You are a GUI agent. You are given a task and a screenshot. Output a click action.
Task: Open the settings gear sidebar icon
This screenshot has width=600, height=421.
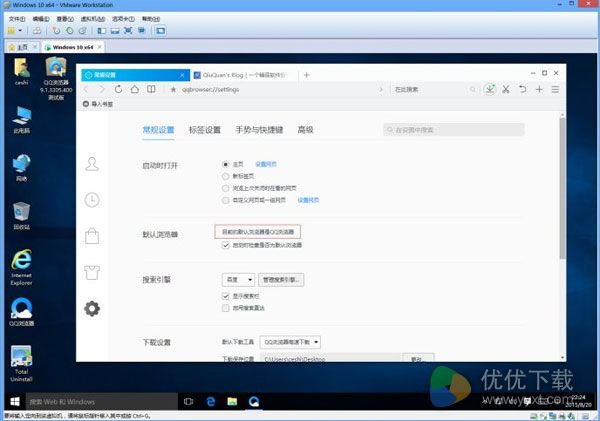tap(92, 308)
